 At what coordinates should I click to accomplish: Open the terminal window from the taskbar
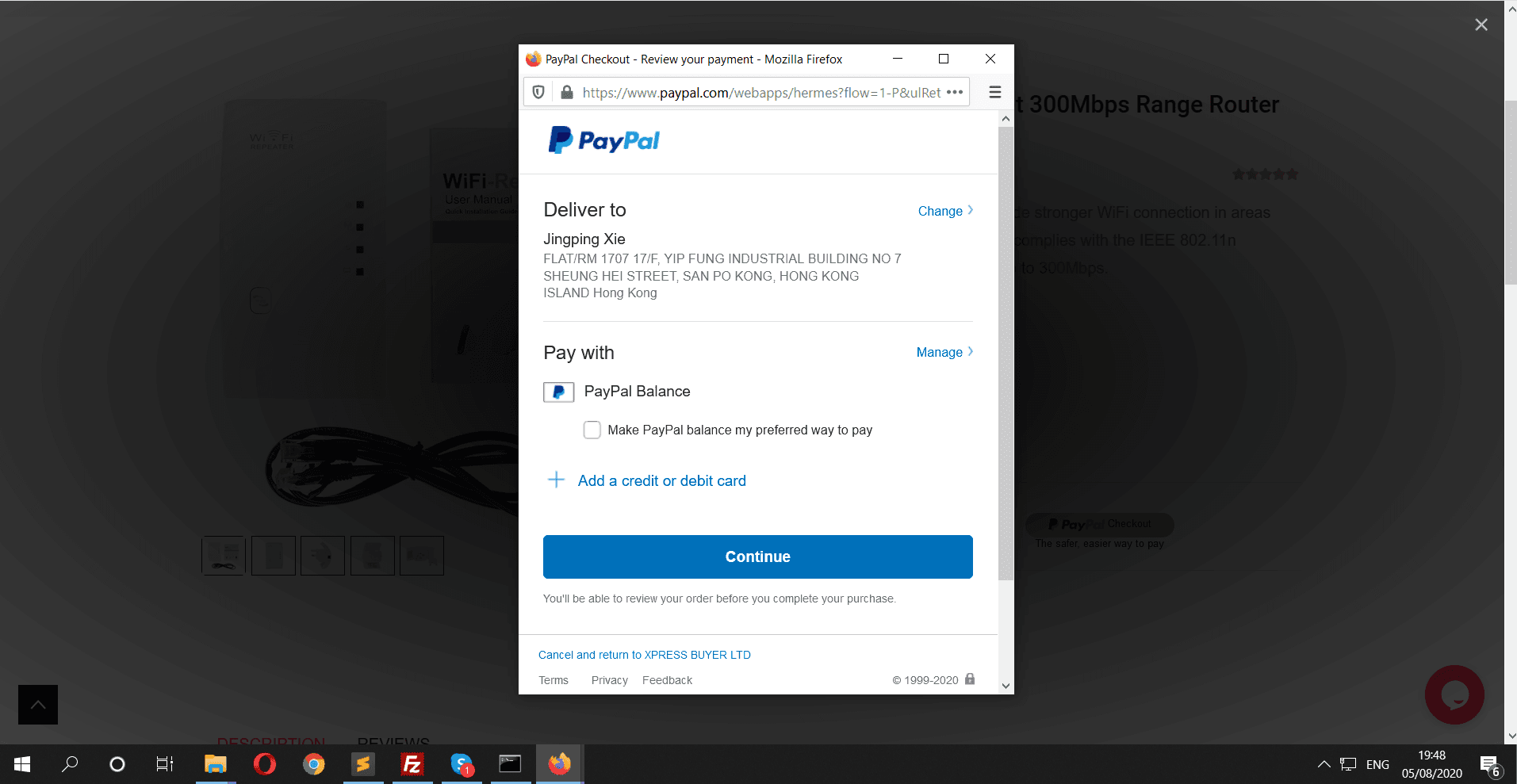coord(511,764)
